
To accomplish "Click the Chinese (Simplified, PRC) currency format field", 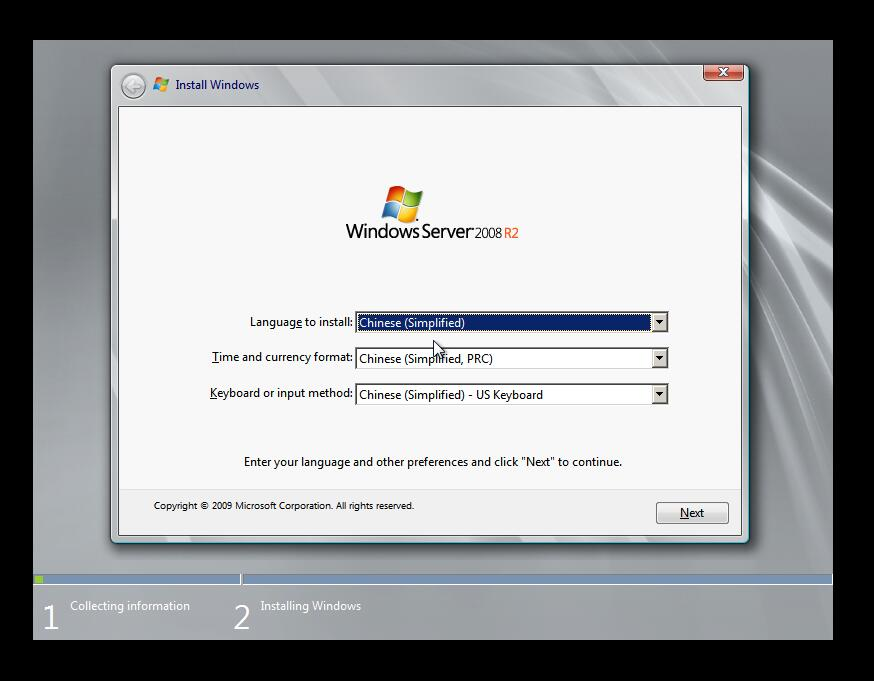I will [450, 358].
